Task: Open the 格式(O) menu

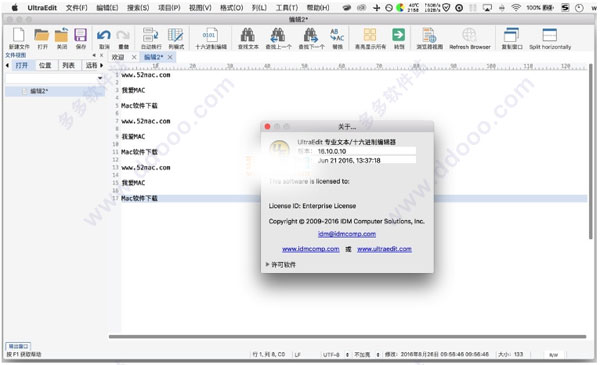Action: pyautogui.click(x=232, y=8)
